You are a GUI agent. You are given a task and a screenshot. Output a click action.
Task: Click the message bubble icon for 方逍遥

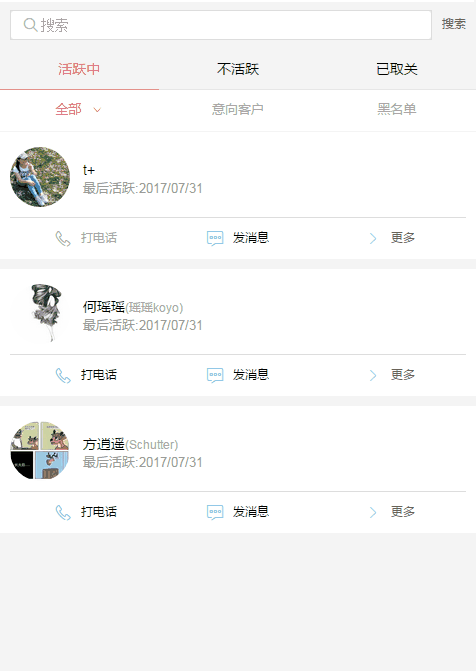tap(215, 512)
